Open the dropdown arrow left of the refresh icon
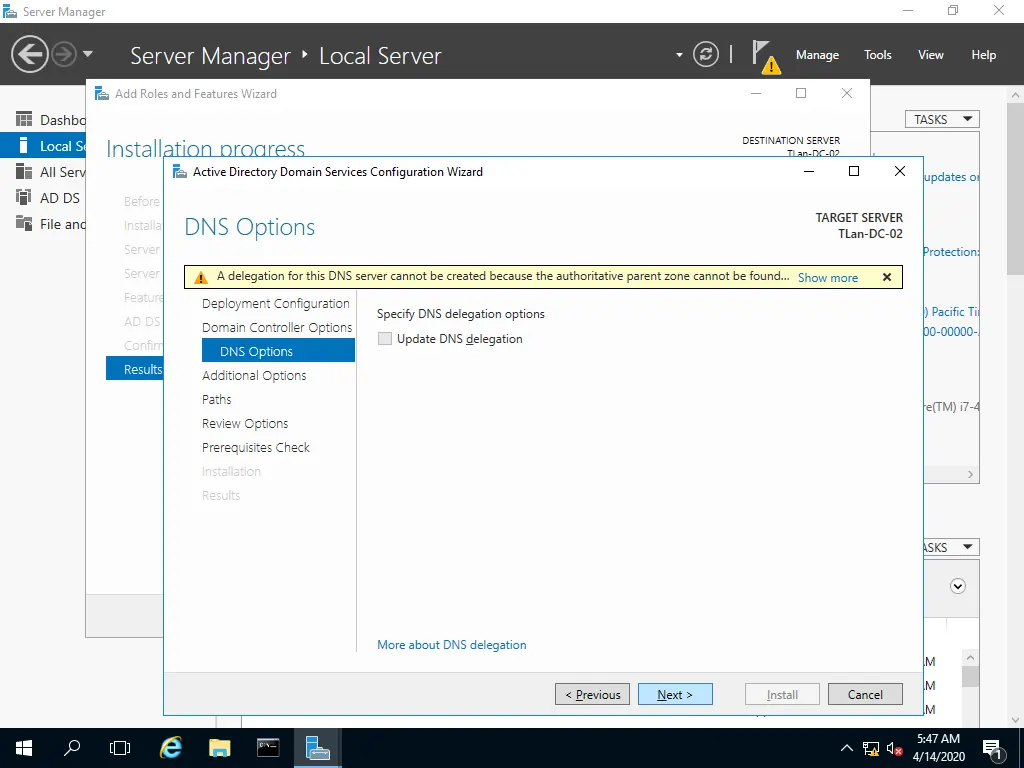This screenshot has height=768, width=1024. 679,55
